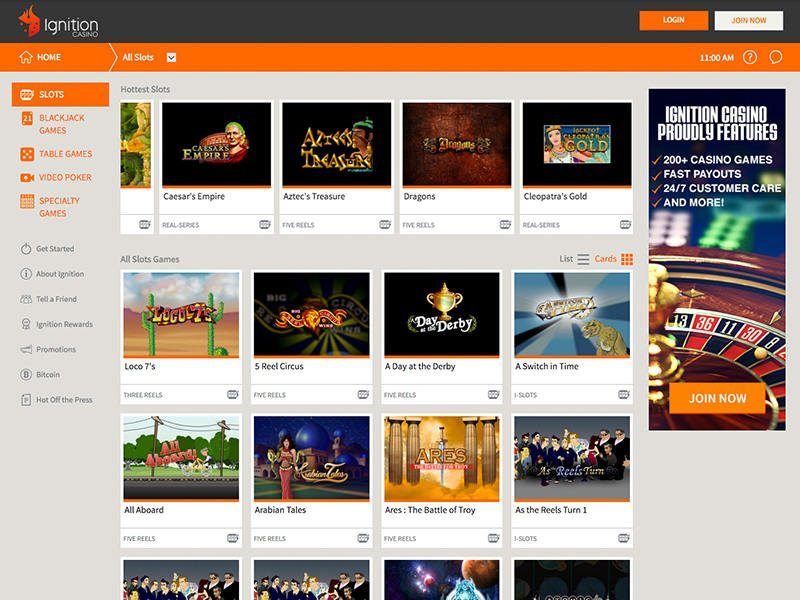This screenshot has height=600, width=800.
Task: Click the Promotions megaphone icon
Action: click(x=26, y=349)
